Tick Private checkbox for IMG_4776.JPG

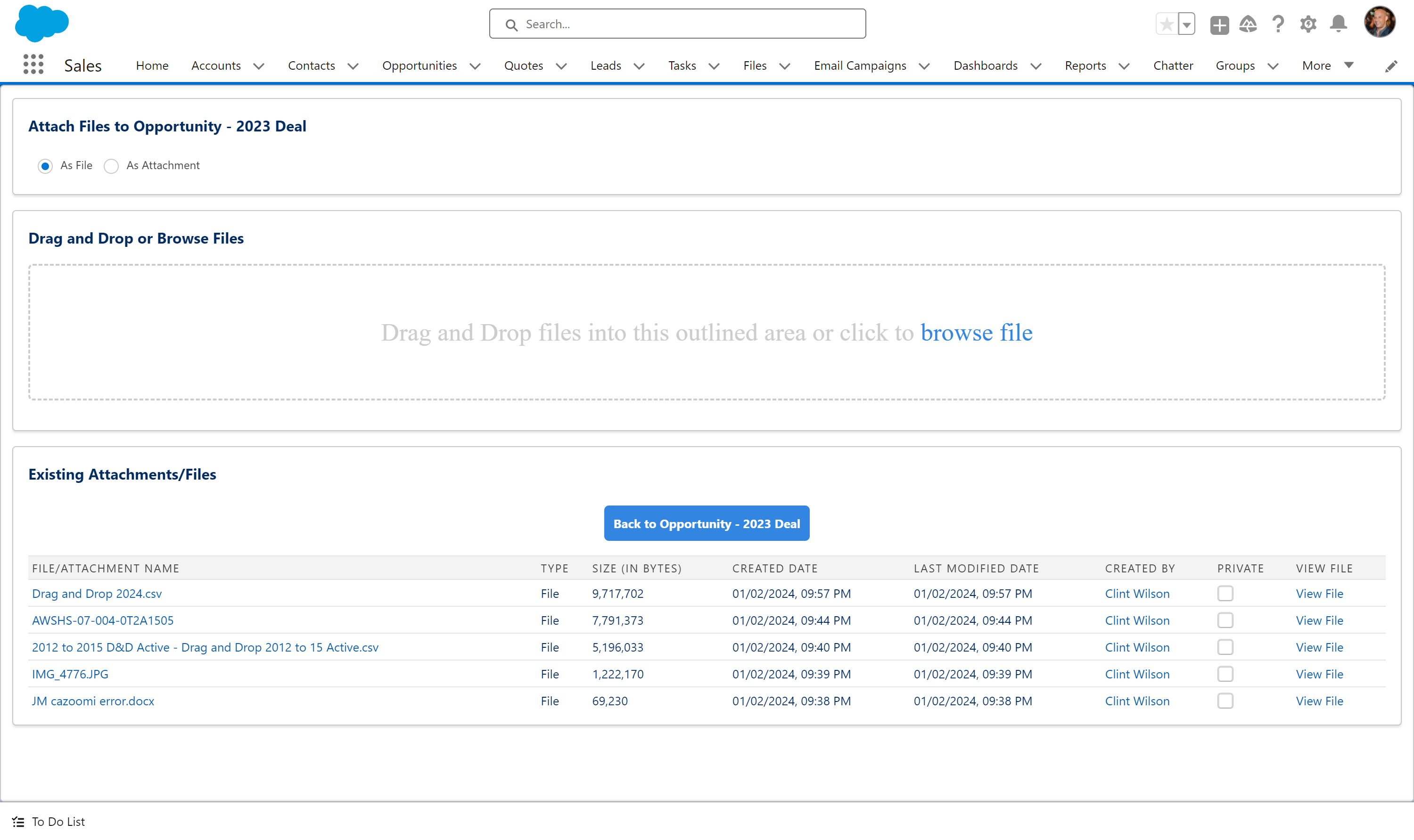[1225, 674]
